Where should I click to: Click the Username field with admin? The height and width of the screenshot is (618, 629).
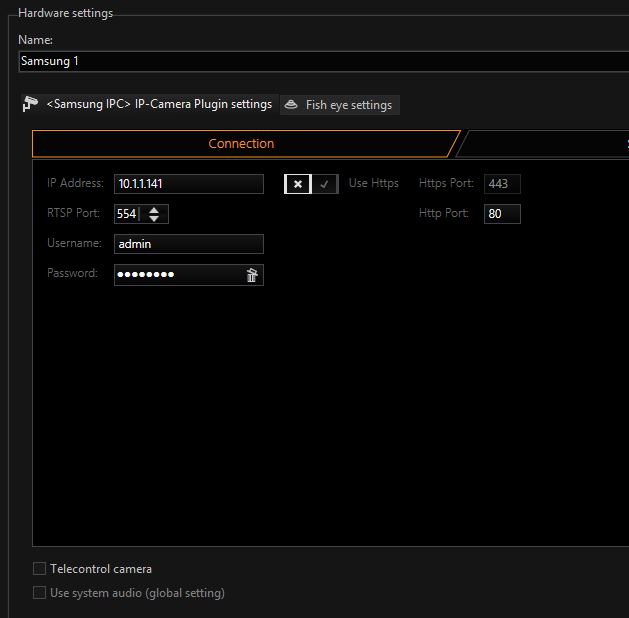(x=188, y=244)
